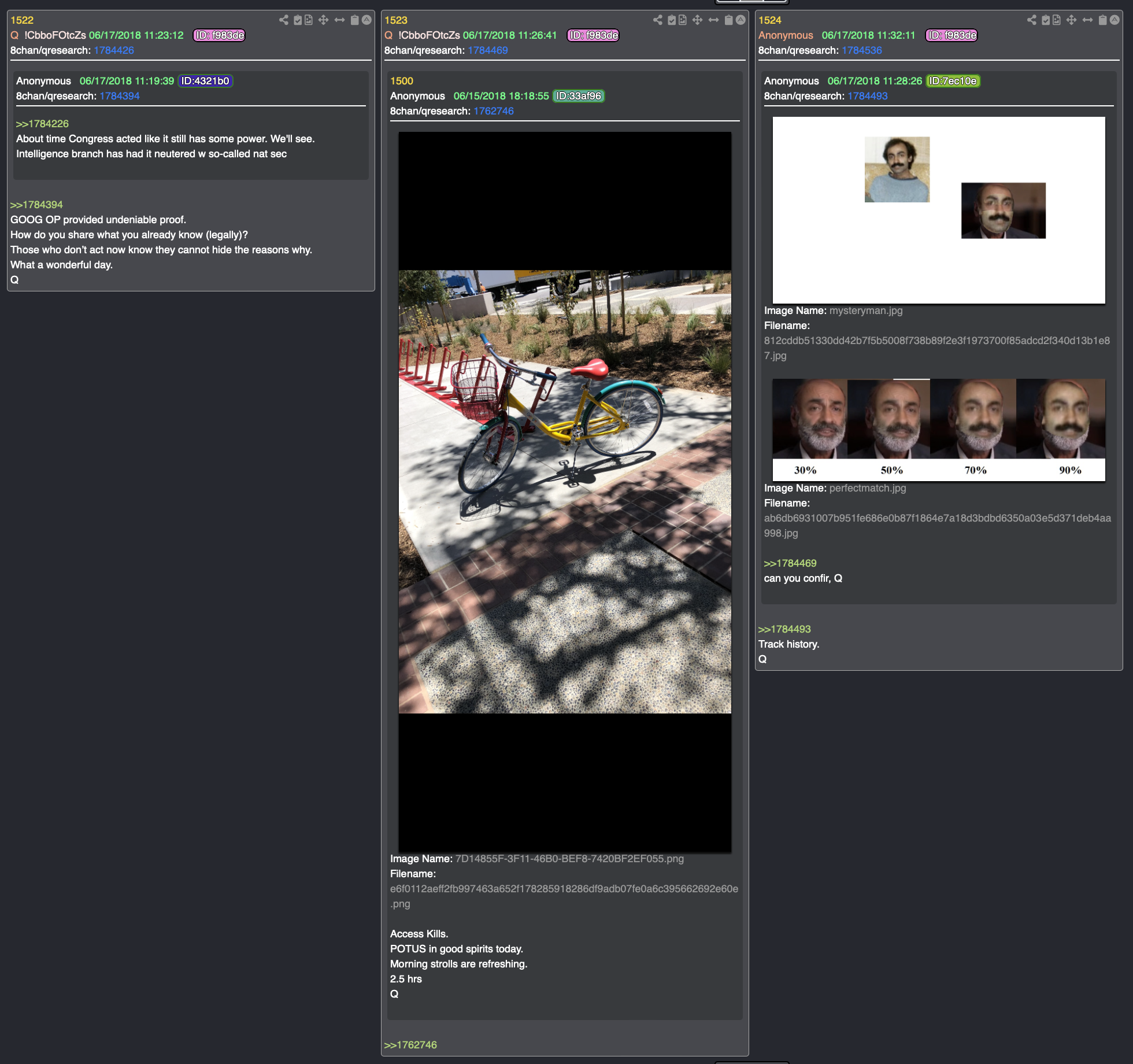Click the four-way move icon on post 1522
Viewport: 1133px width, 1064px height.
(324, 20)
